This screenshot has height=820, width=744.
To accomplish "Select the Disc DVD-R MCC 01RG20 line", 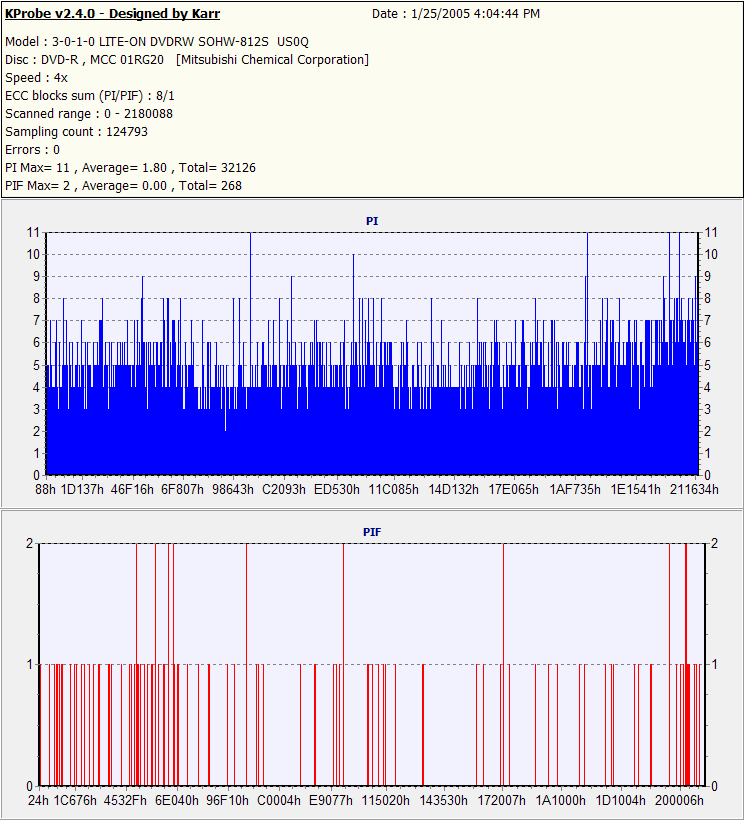I will click(187, 60).
